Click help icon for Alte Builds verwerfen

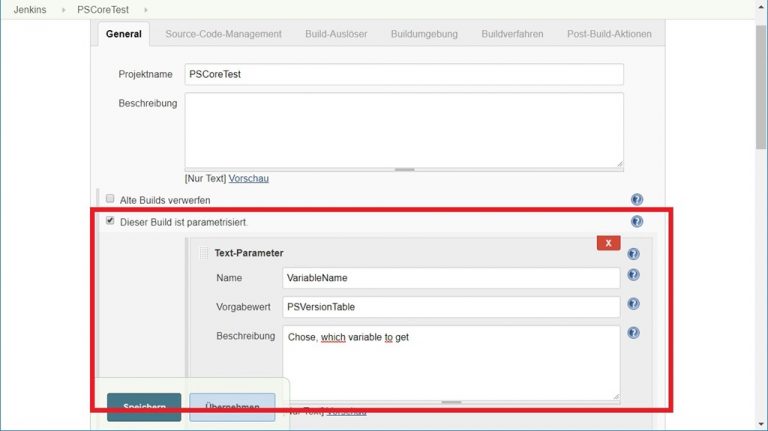pos(637,200)
